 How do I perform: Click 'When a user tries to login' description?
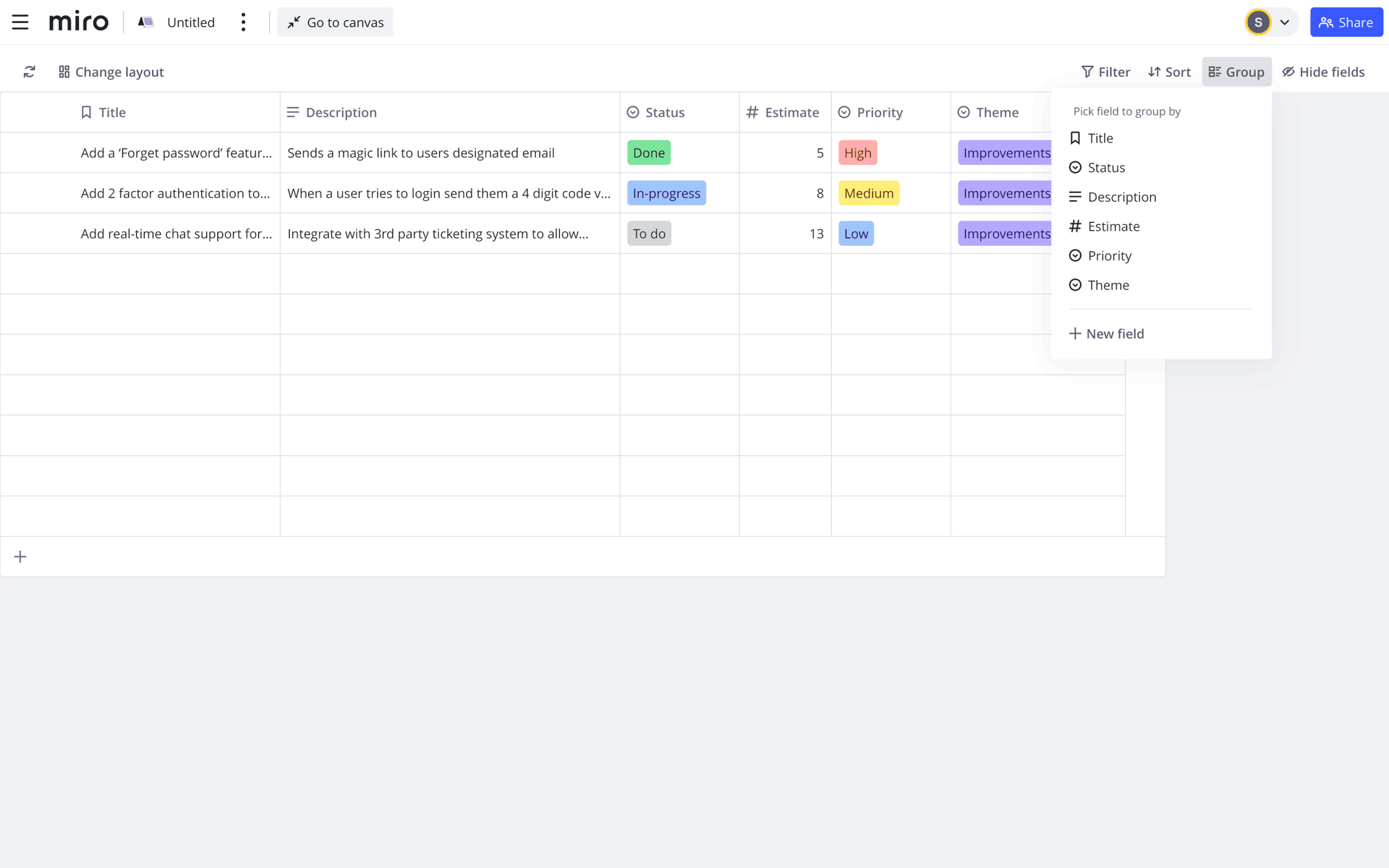click(x=450, y=193)
